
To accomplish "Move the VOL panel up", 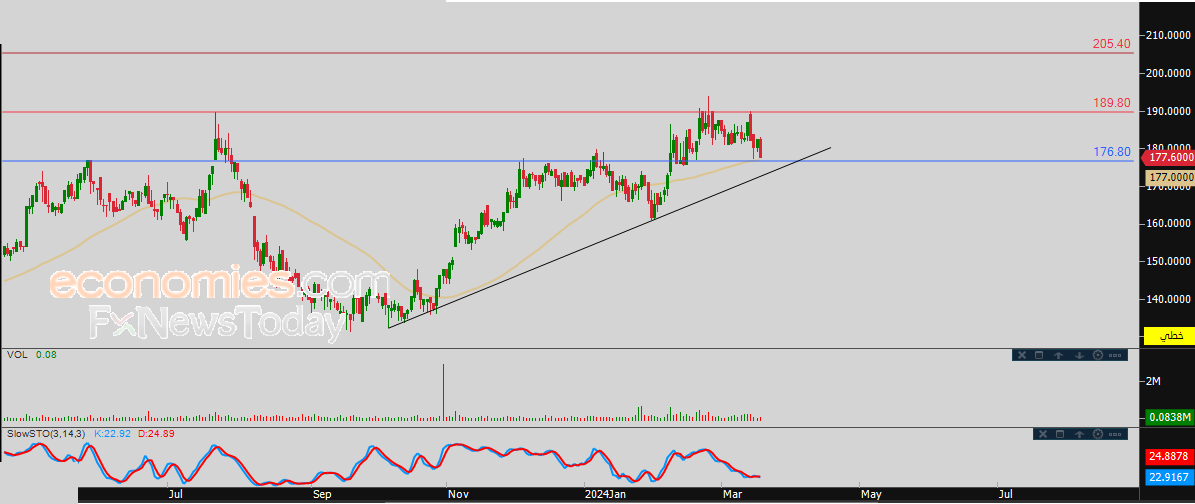I will click(x=1059, y=355).
